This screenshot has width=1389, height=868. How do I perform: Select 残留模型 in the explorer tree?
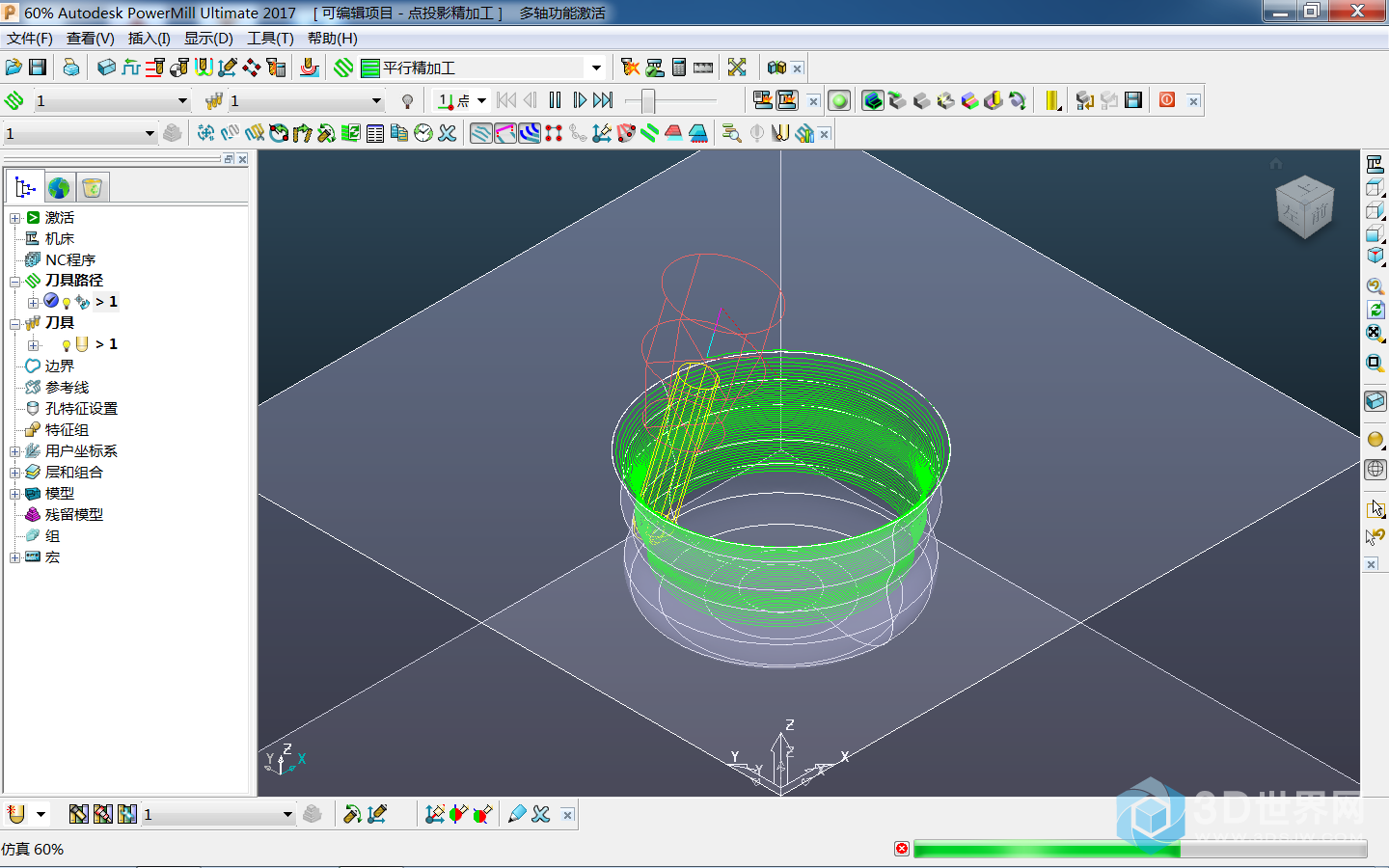click(74, 514)
